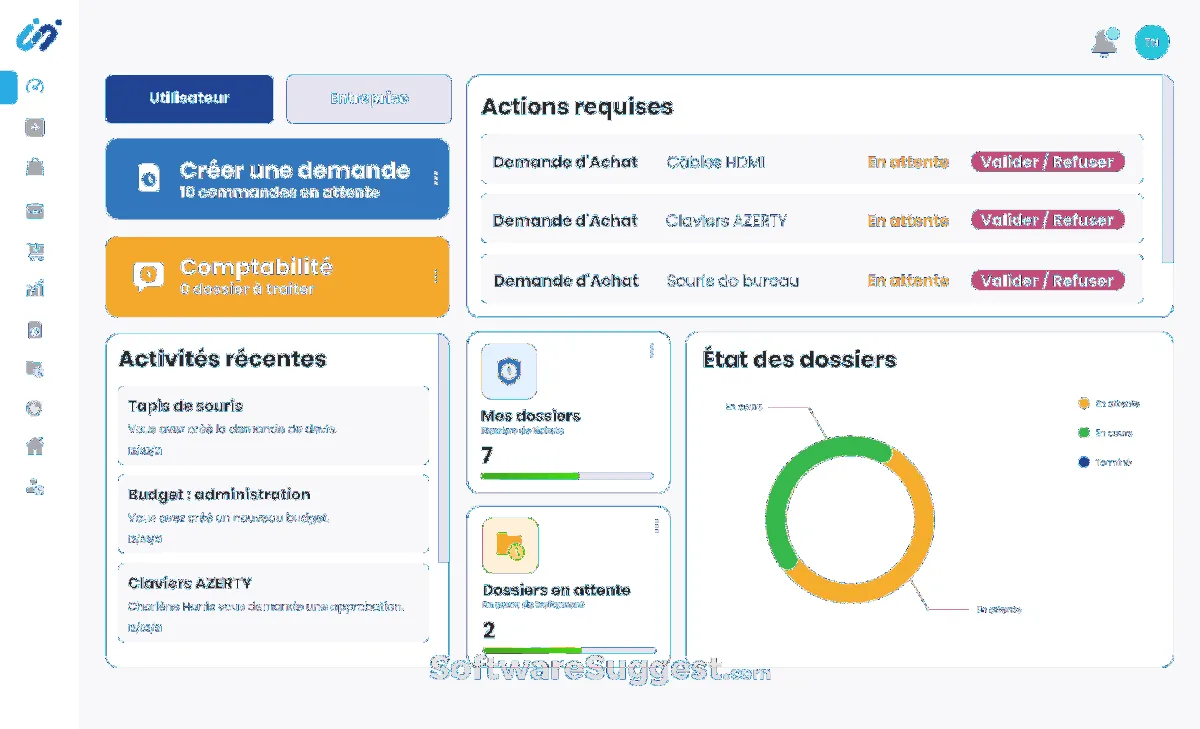Screen dimensions: 1200x729
Task: Switch to the Utilisateur tab
Action: [x=189, y=99]
